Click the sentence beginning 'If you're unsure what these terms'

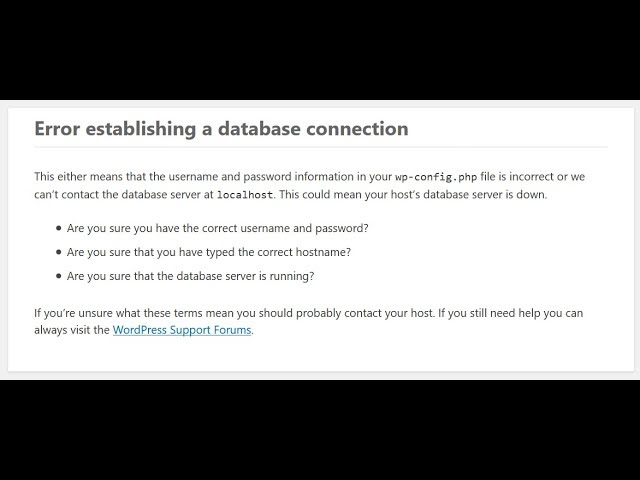(234, 313)
